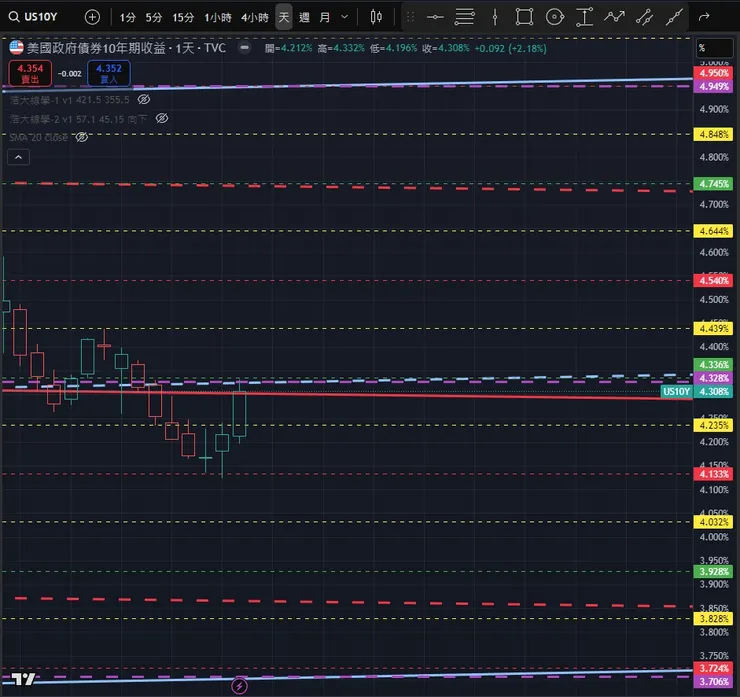Click the red 3.724% price label

(x=713, y=669)
